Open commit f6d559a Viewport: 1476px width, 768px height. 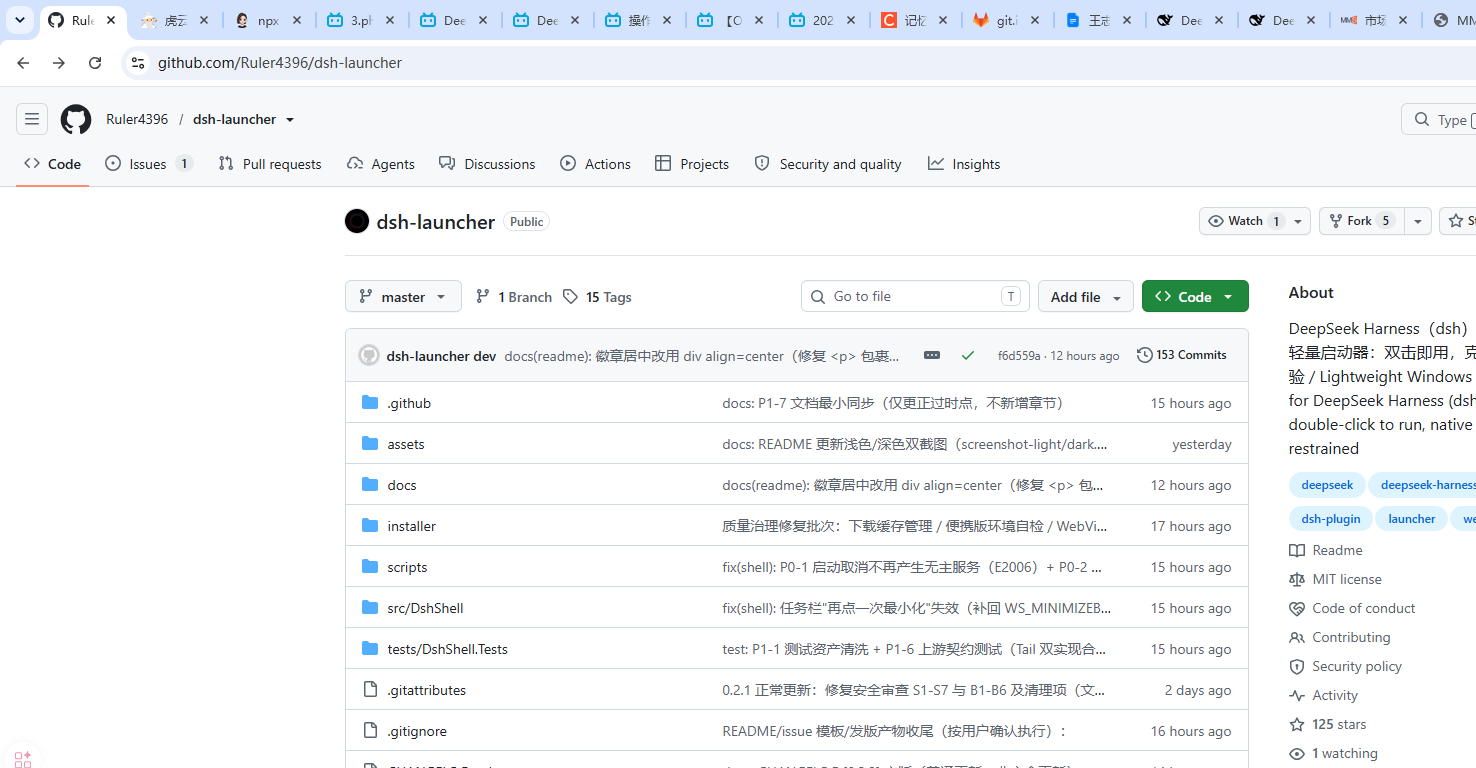1019,356
